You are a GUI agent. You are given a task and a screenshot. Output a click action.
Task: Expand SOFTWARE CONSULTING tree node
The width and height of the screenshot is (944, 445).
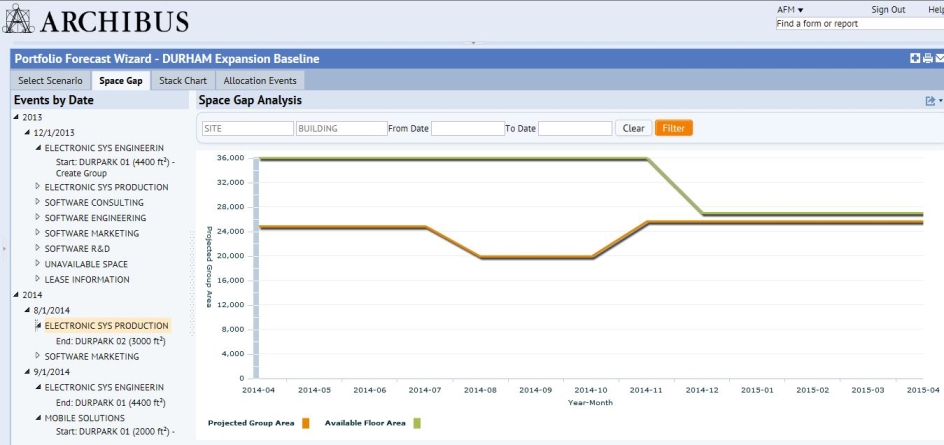(x=38, y=202)
